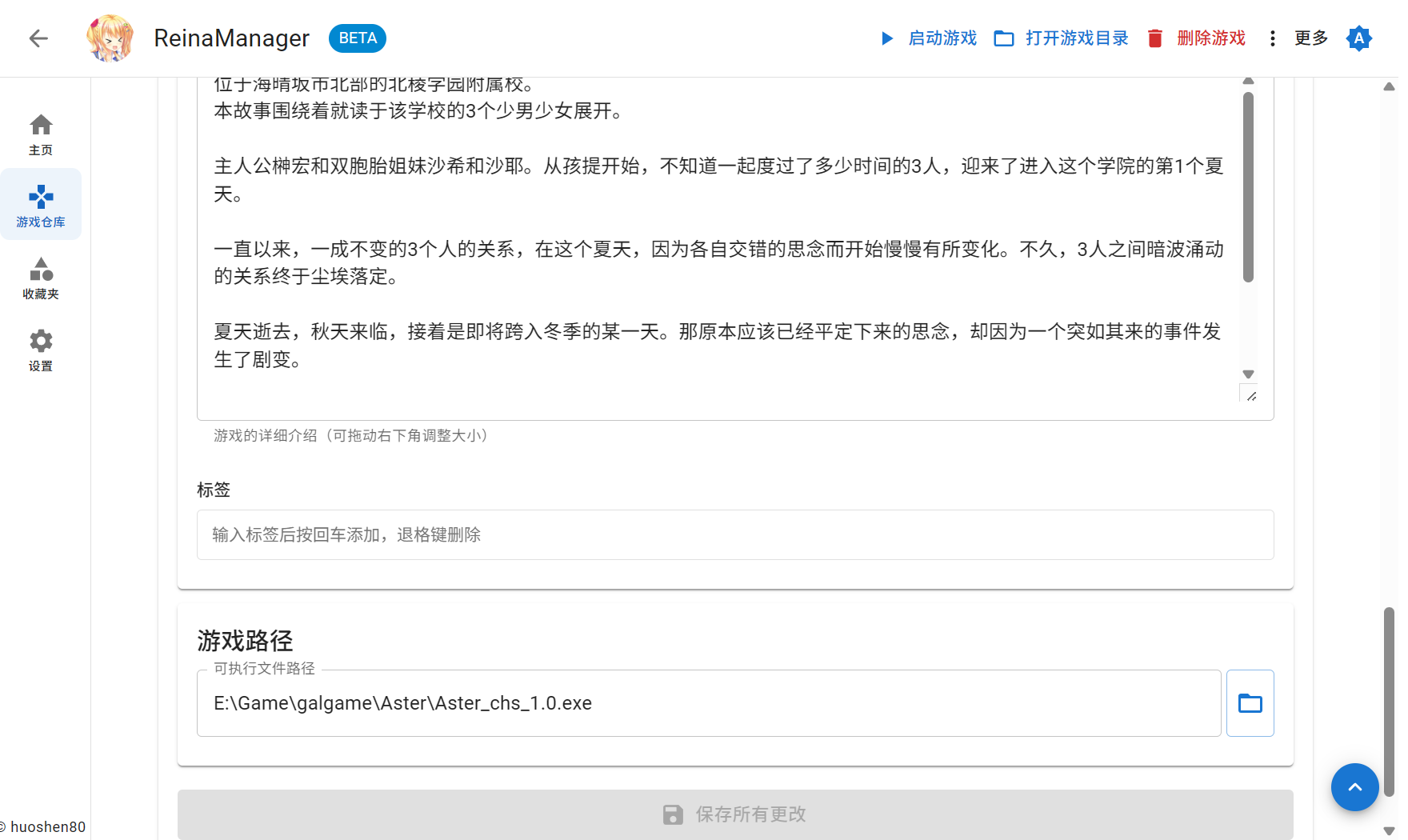Click the page scrollbar up arrow
The image size is (1408, 840).
pos(1390,86)
